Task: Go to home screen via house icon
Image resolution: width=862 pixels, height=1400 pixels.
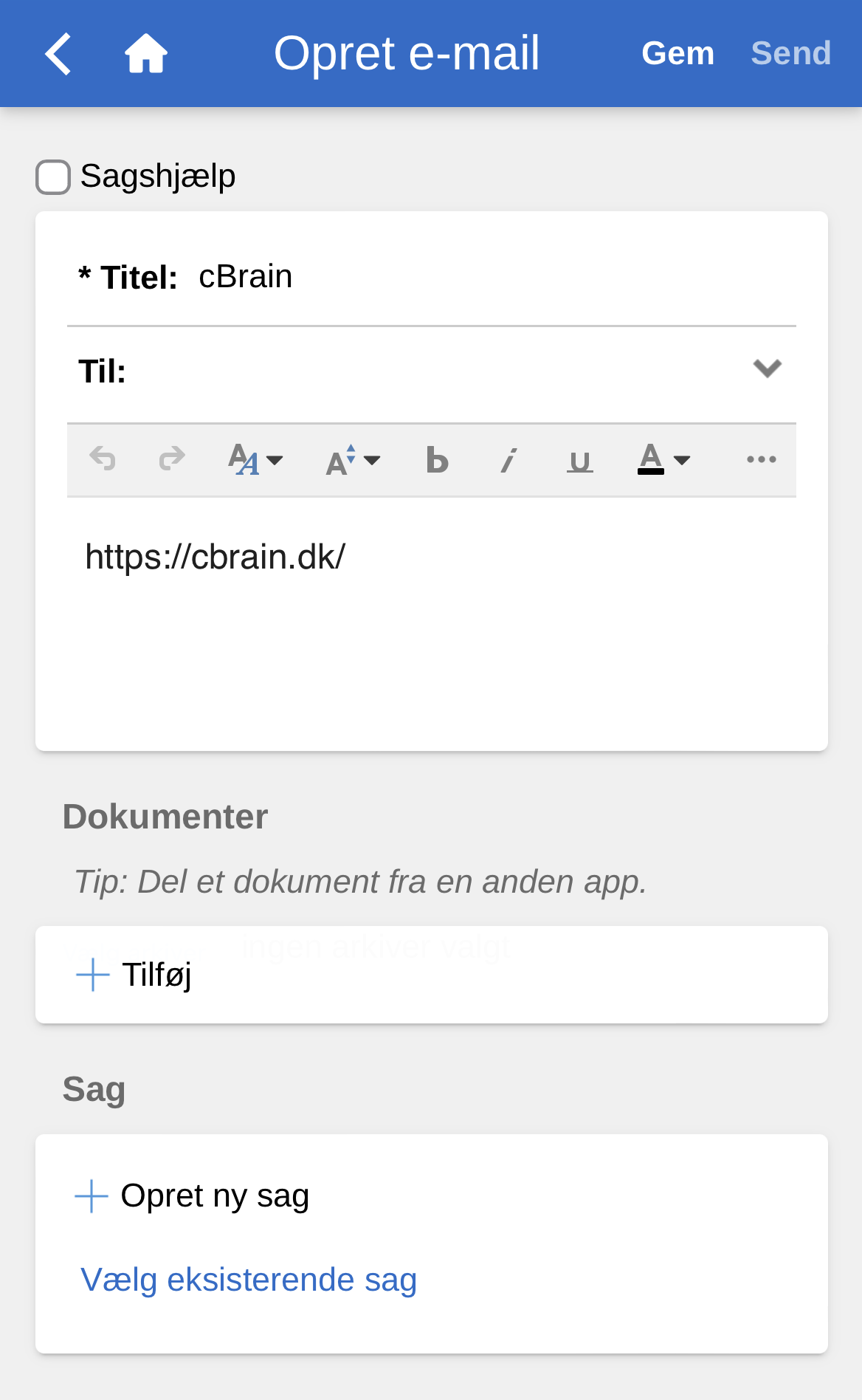Action: (146, 54)
